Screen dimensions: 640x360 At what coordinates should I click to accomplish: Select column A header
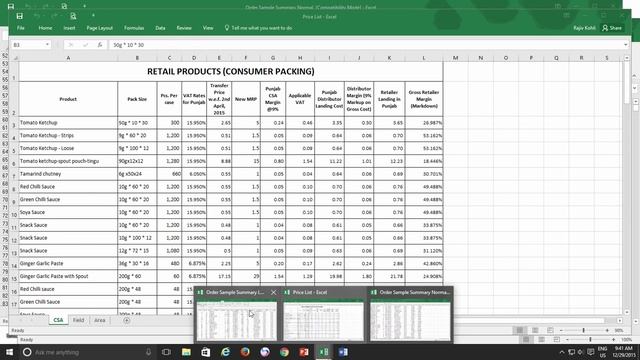click(x=68, y=58)
